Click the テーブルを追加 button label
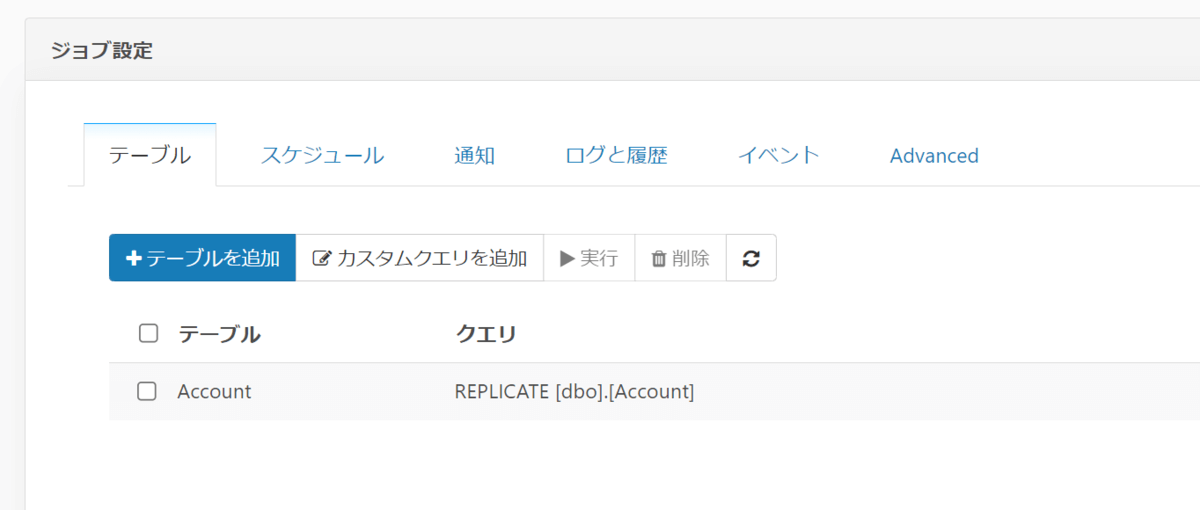 click(x=213, y=258)
